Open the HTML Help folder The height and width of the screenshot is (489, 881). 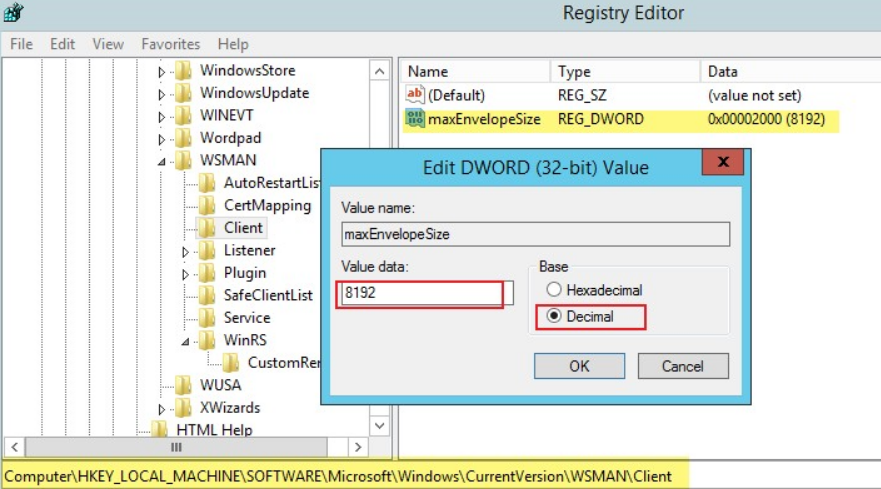[x=214, y=429]
